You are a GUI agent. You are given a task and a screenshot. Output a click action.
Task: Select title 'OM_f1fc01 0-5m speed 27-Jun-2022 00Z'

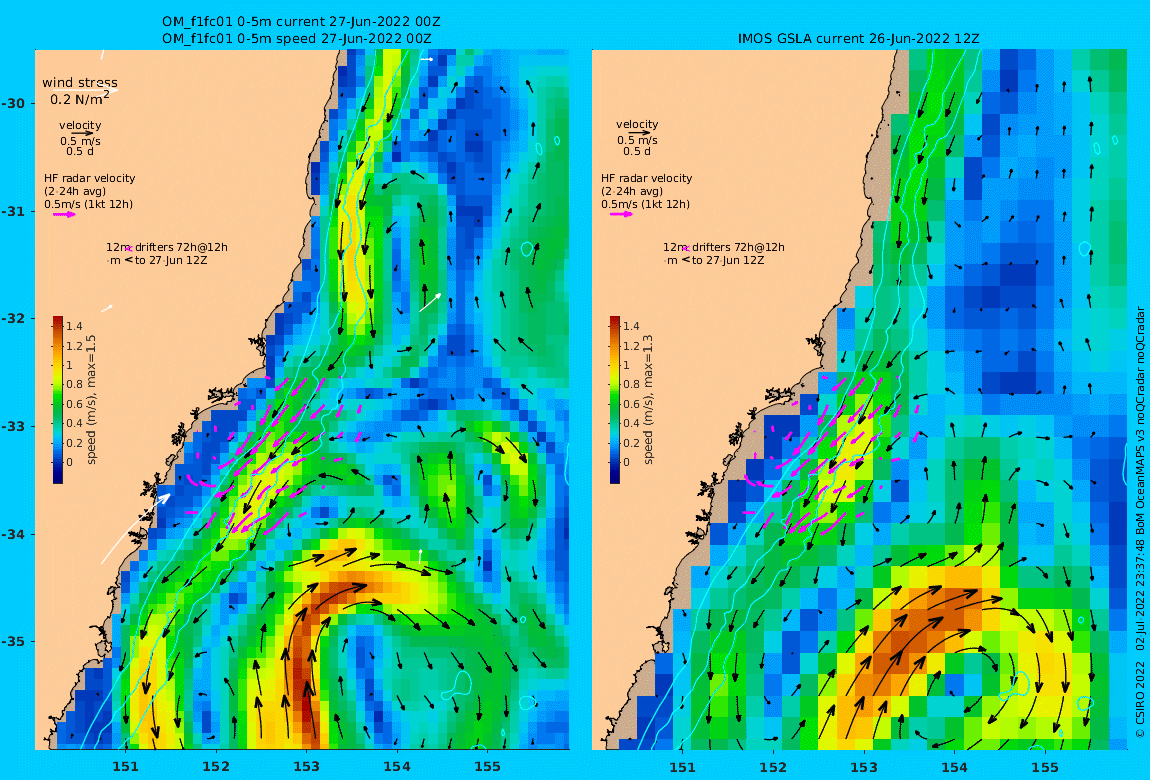297,39
